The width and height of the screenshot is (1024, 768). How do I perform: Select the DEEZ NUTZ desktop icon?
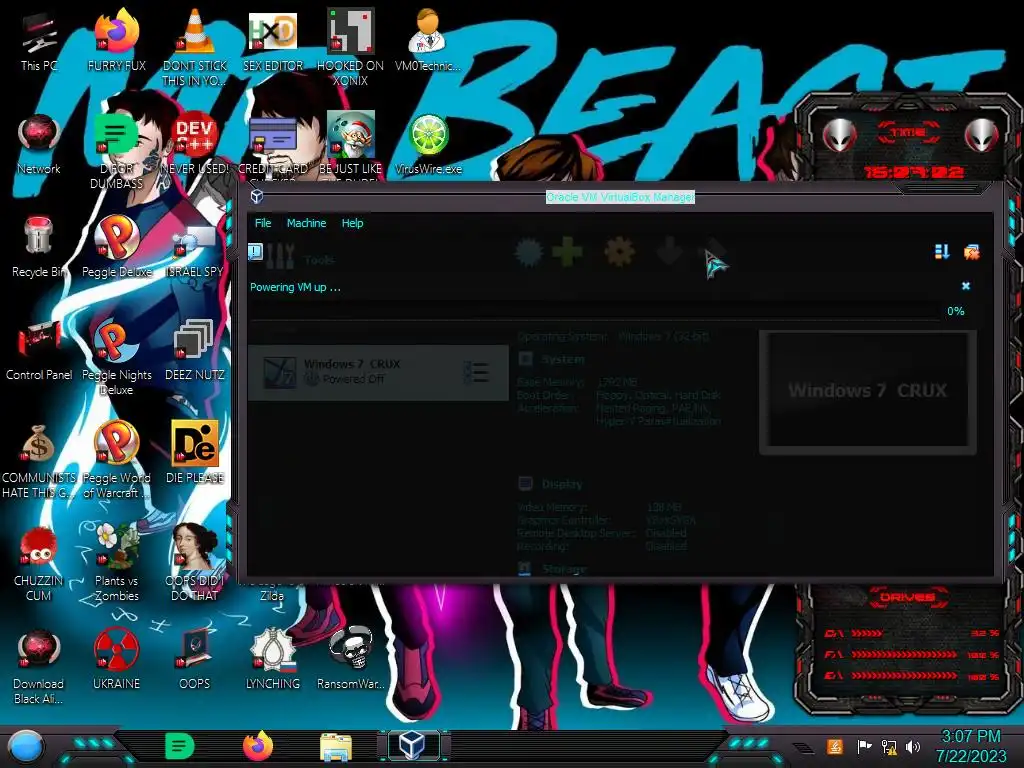click(x=195, y=351)
